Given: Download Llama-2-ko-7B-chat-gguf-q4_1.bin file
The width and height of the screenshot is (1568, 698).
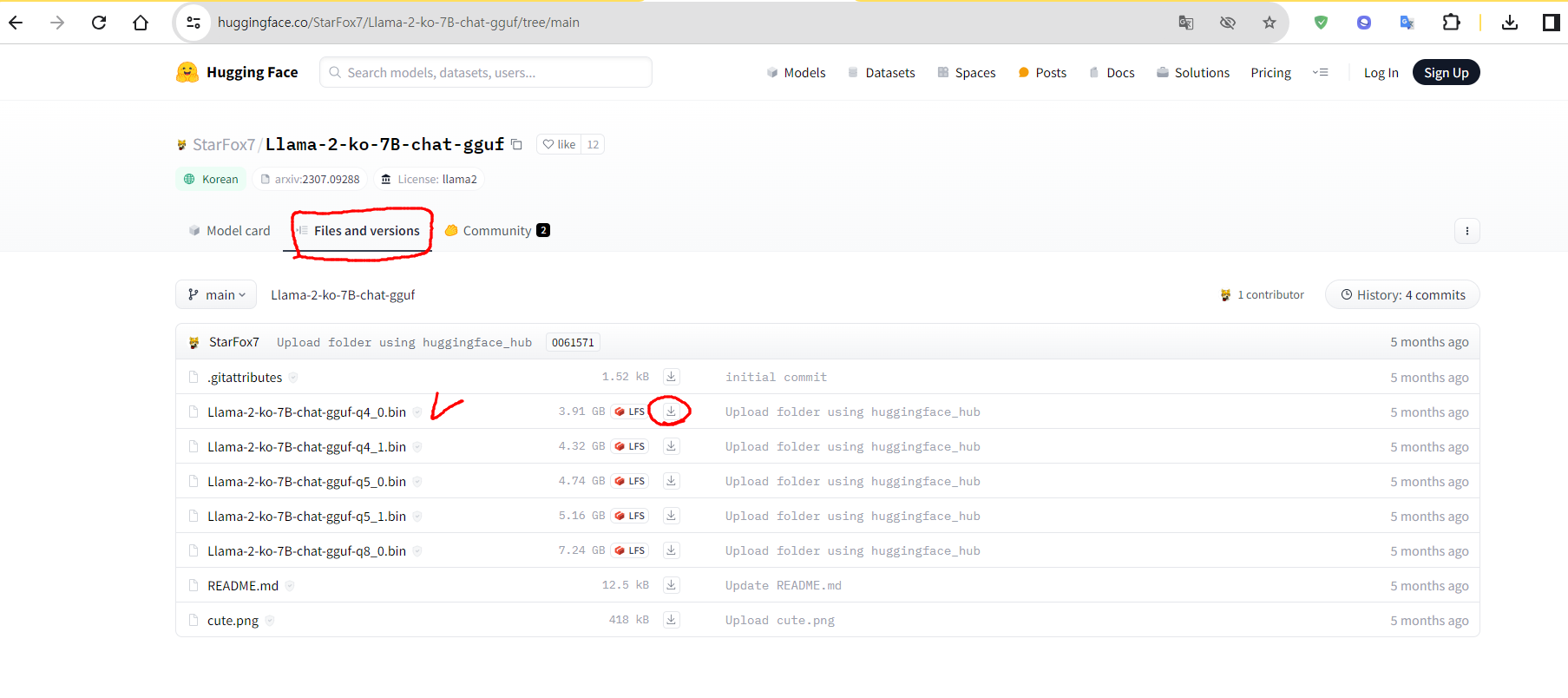Looking at the screenshot, I should point(671,446).
